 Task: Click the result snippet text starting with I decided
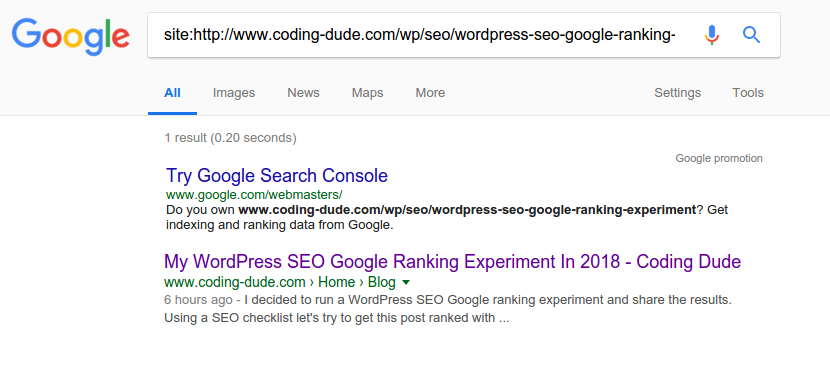(448, 309)
